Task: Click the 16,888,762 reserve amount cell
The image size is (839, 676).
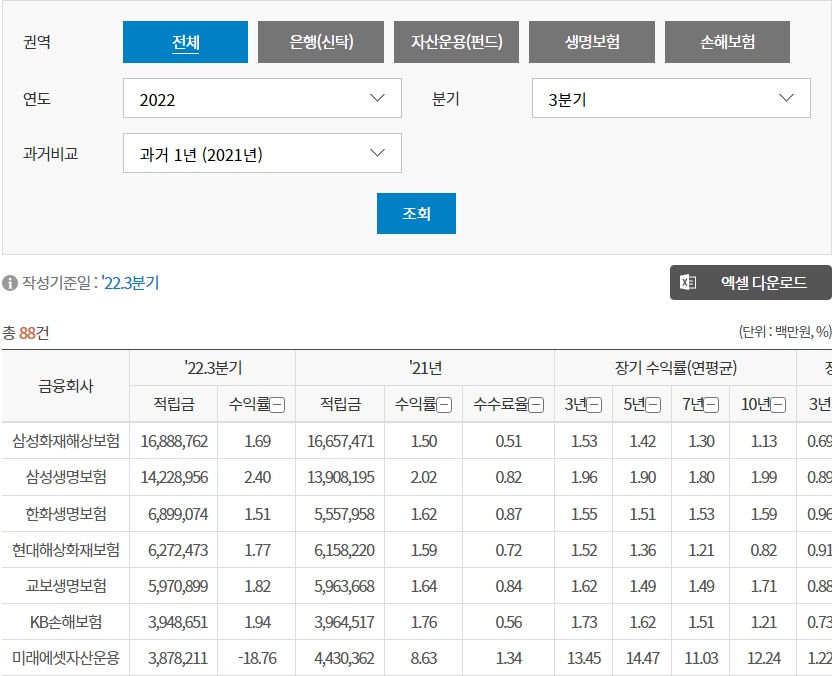Action: click(x=174, y=441)
